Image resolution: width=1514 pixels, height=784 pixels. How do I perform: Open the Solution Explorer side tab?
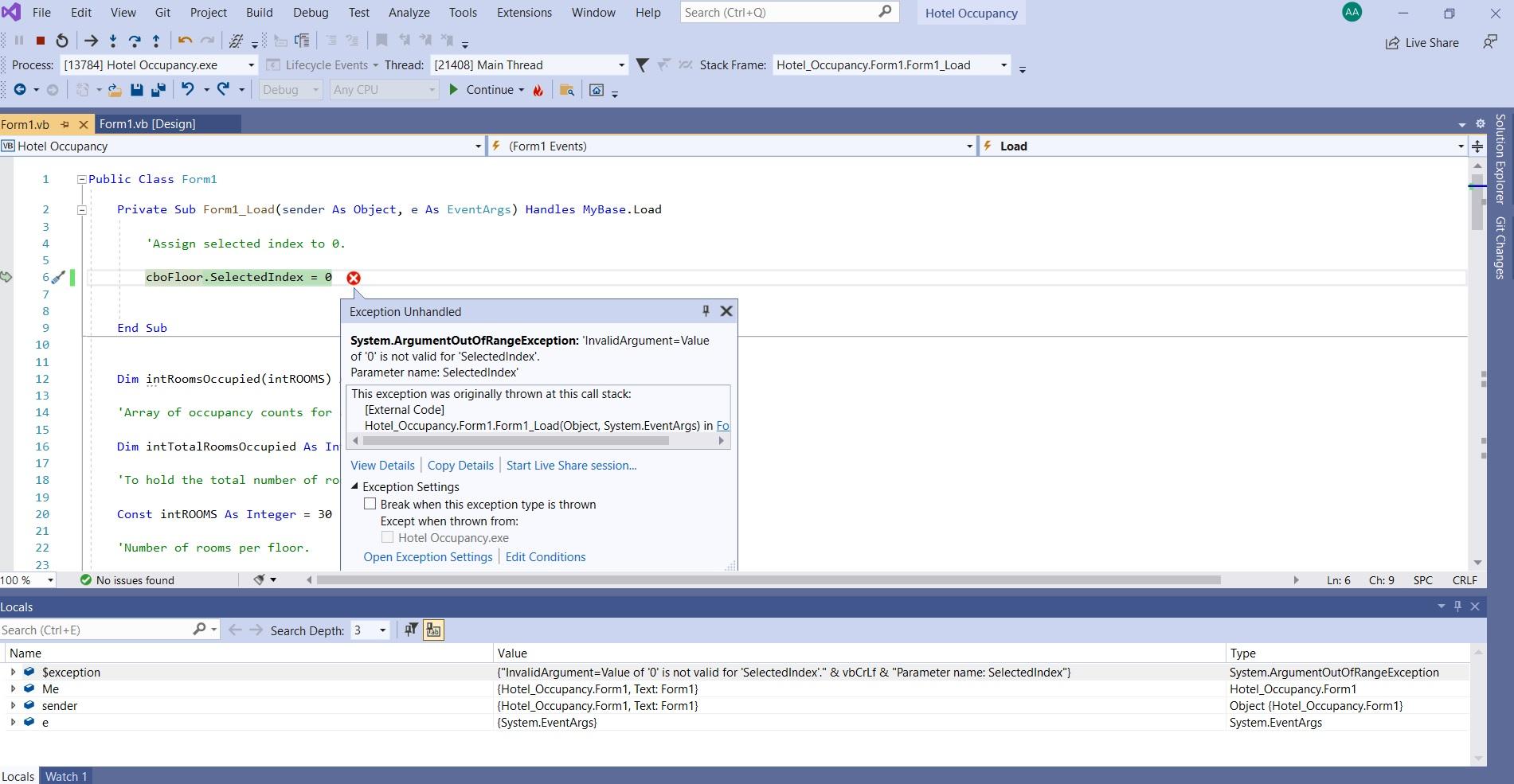click(x=1500, y=158)
